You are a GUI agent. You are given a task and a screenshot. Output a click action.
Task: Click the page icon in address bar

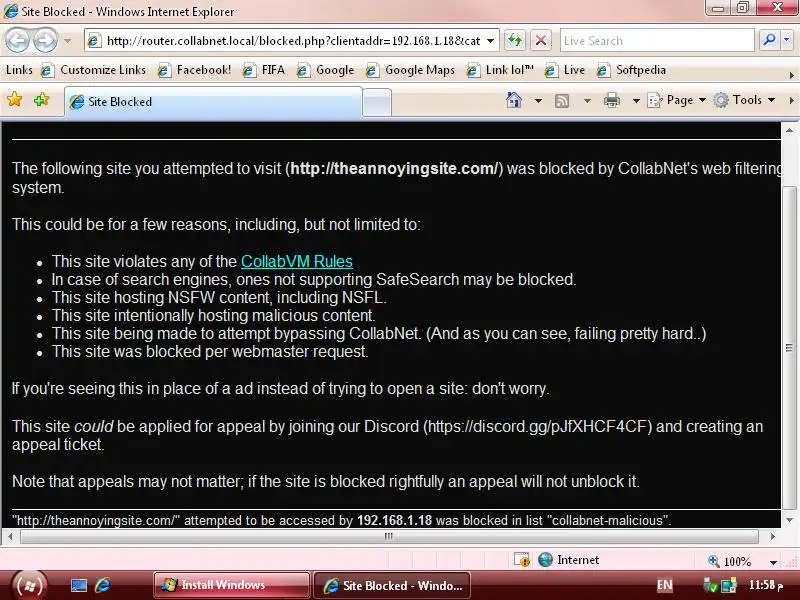[x=94, y=41]
